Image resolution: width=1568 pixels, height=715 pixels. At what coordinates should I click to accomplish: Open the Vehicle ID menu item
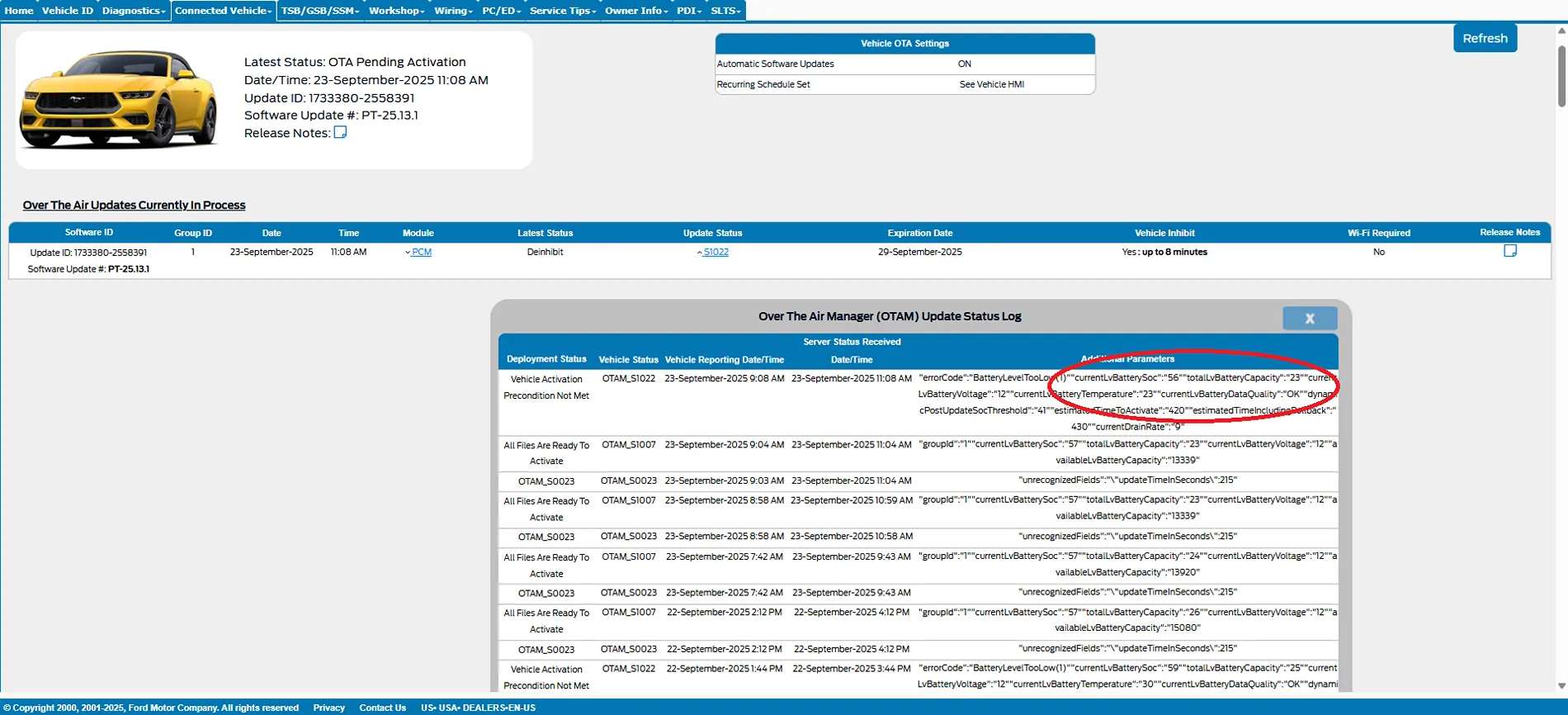click(x=68, y=11)
